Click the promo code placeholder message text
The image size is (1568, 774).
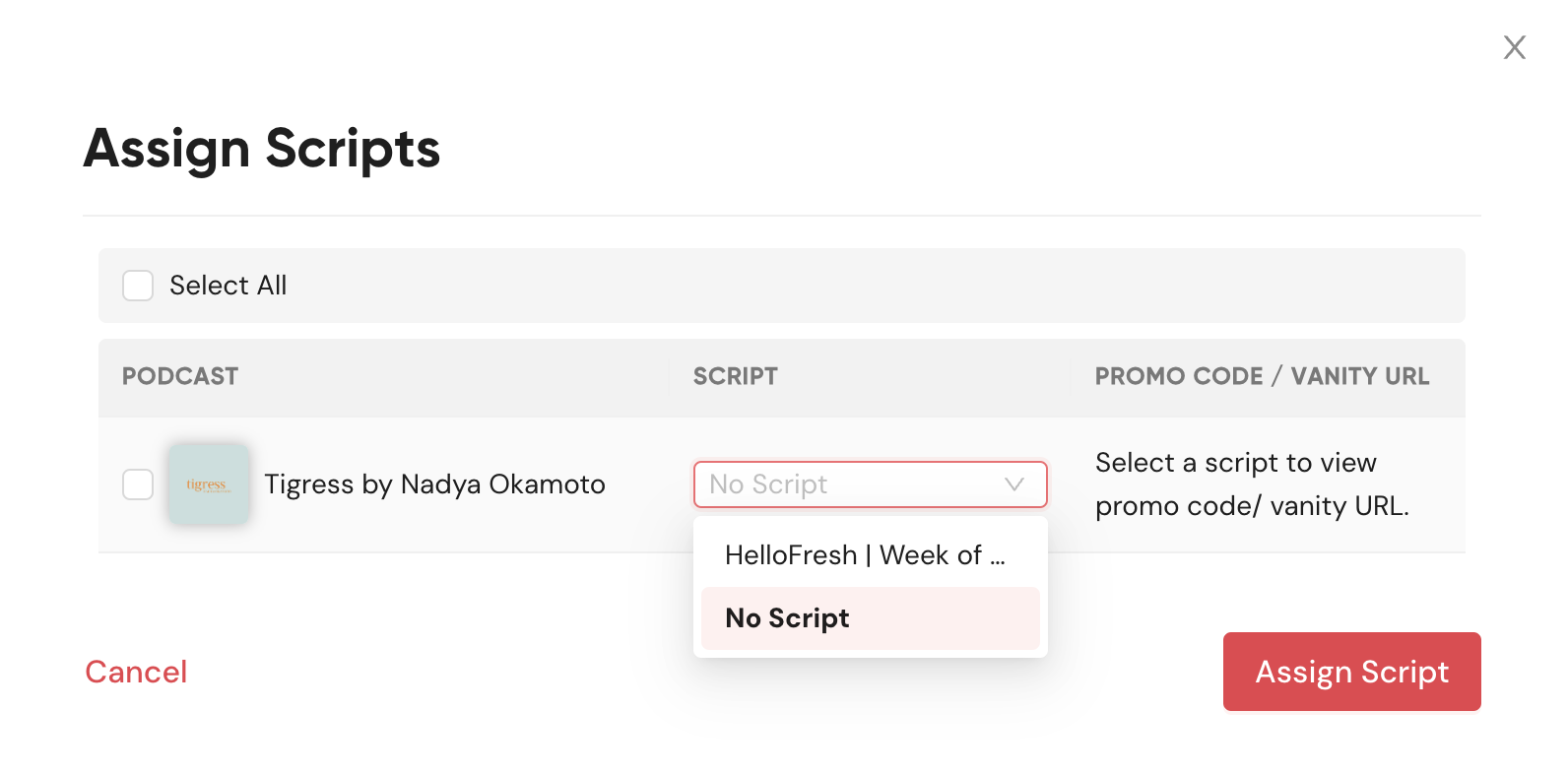pos(1251,484)
